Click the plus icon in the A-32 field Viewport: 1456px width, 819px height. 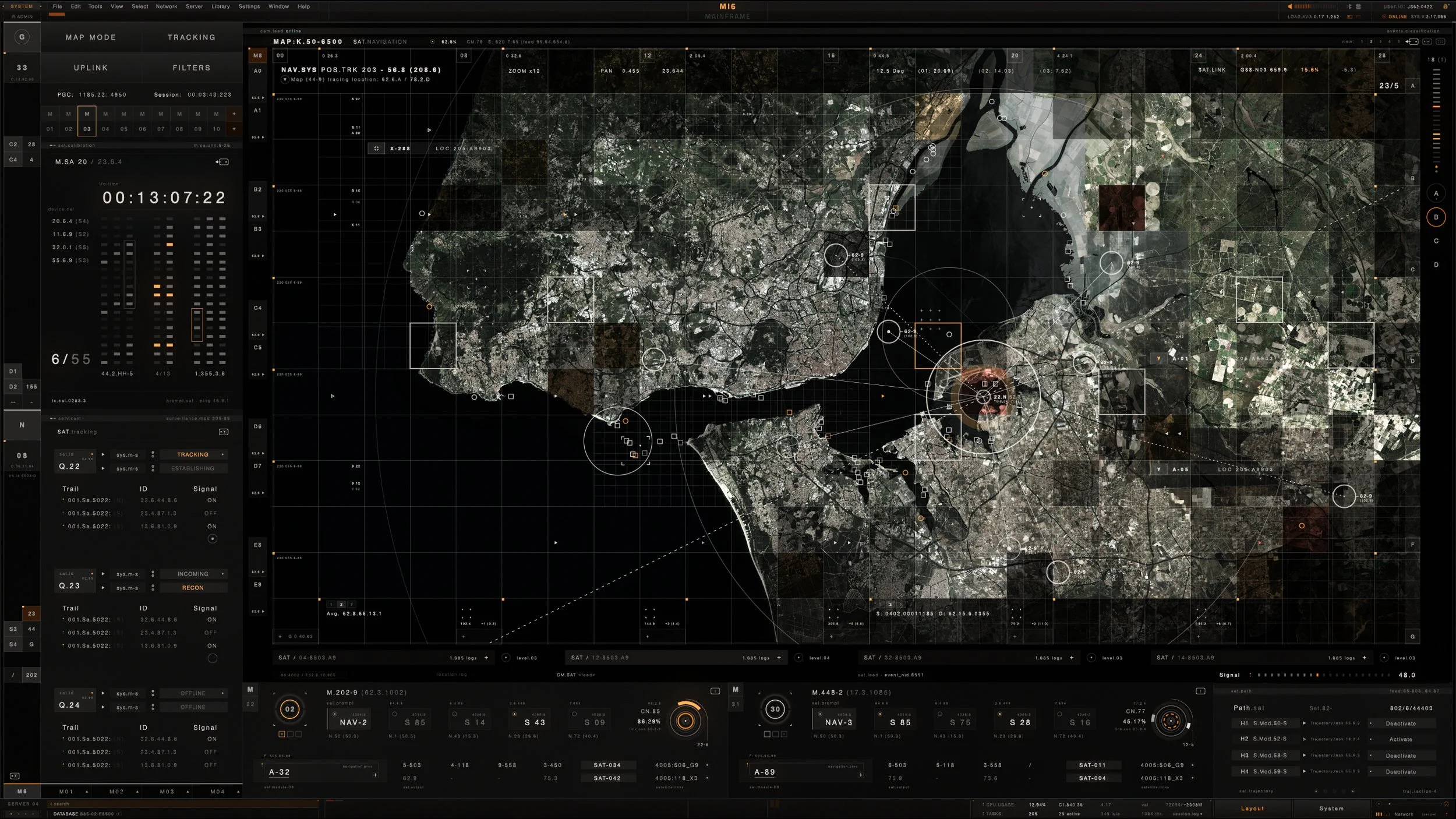click(x=375, y=775)
